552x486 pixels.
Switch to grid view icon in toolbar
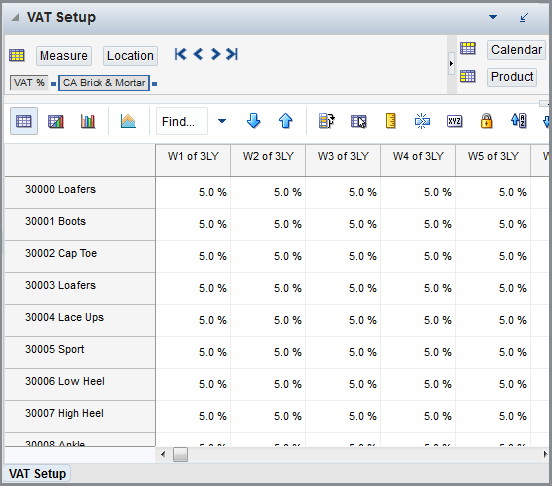coord(24,121)
